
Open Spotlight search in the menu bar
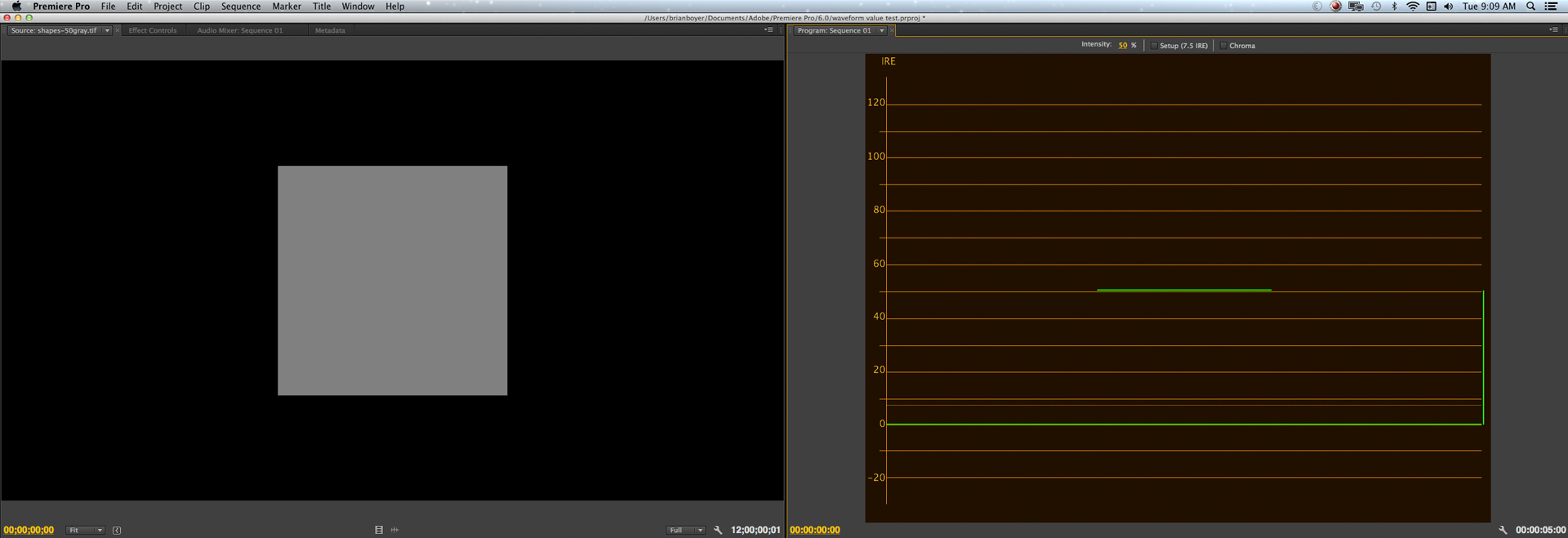pyautogui.click(x=1530, y=7)
